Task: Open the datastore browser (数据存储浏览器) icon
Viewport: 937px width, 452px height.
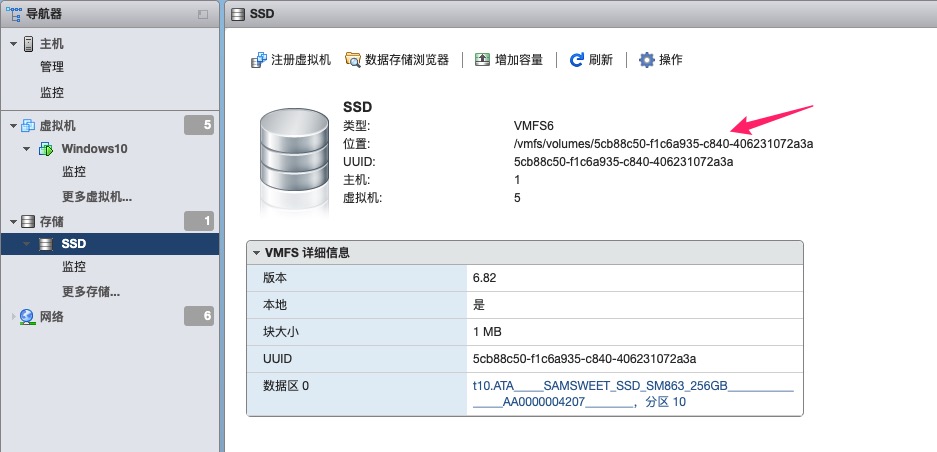Action: [x=353, y=60]
